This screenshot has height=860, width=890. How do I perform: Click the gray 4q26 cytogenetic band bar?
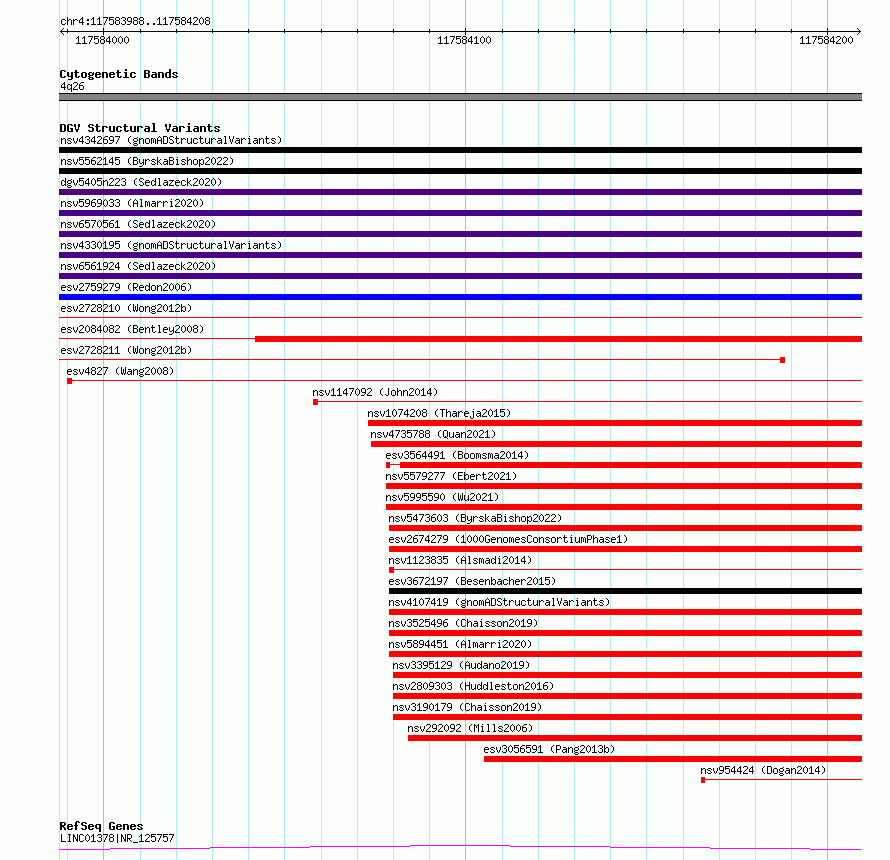(x=460, y=97)
